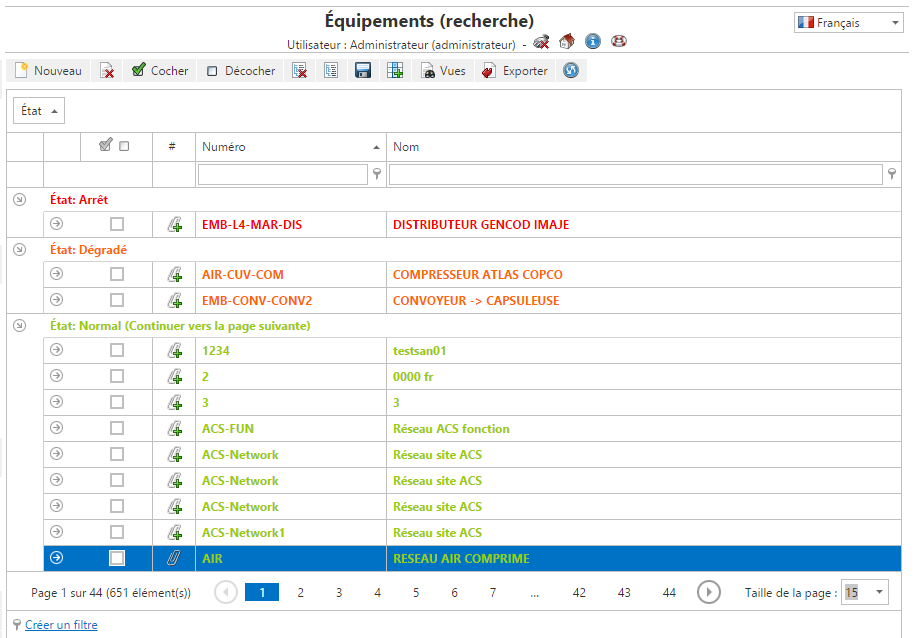Go to page 42
This screenshot has height=638, width=915.
click(x=579, y=592)
